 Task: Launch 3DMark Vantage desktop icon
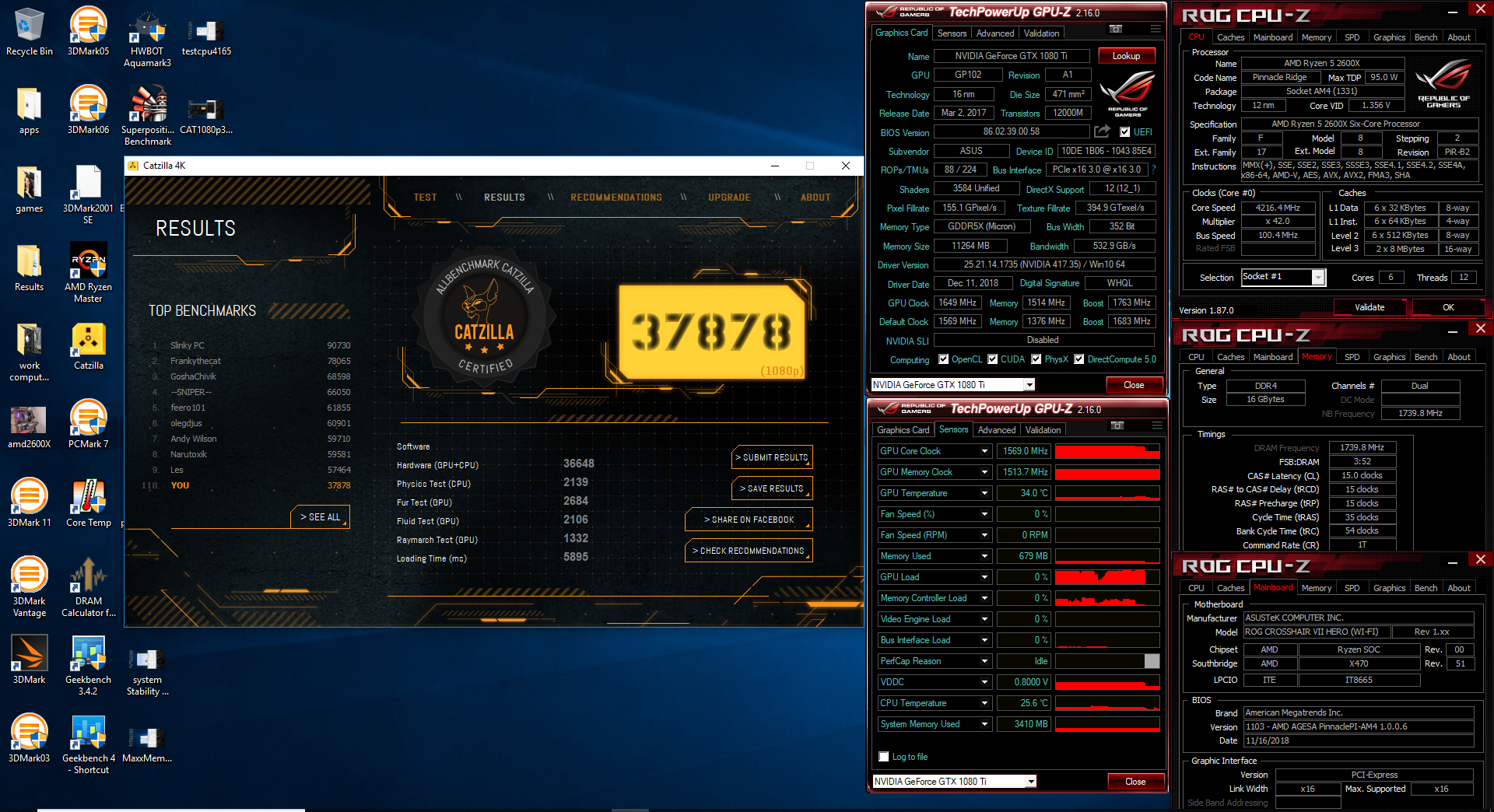29,587
